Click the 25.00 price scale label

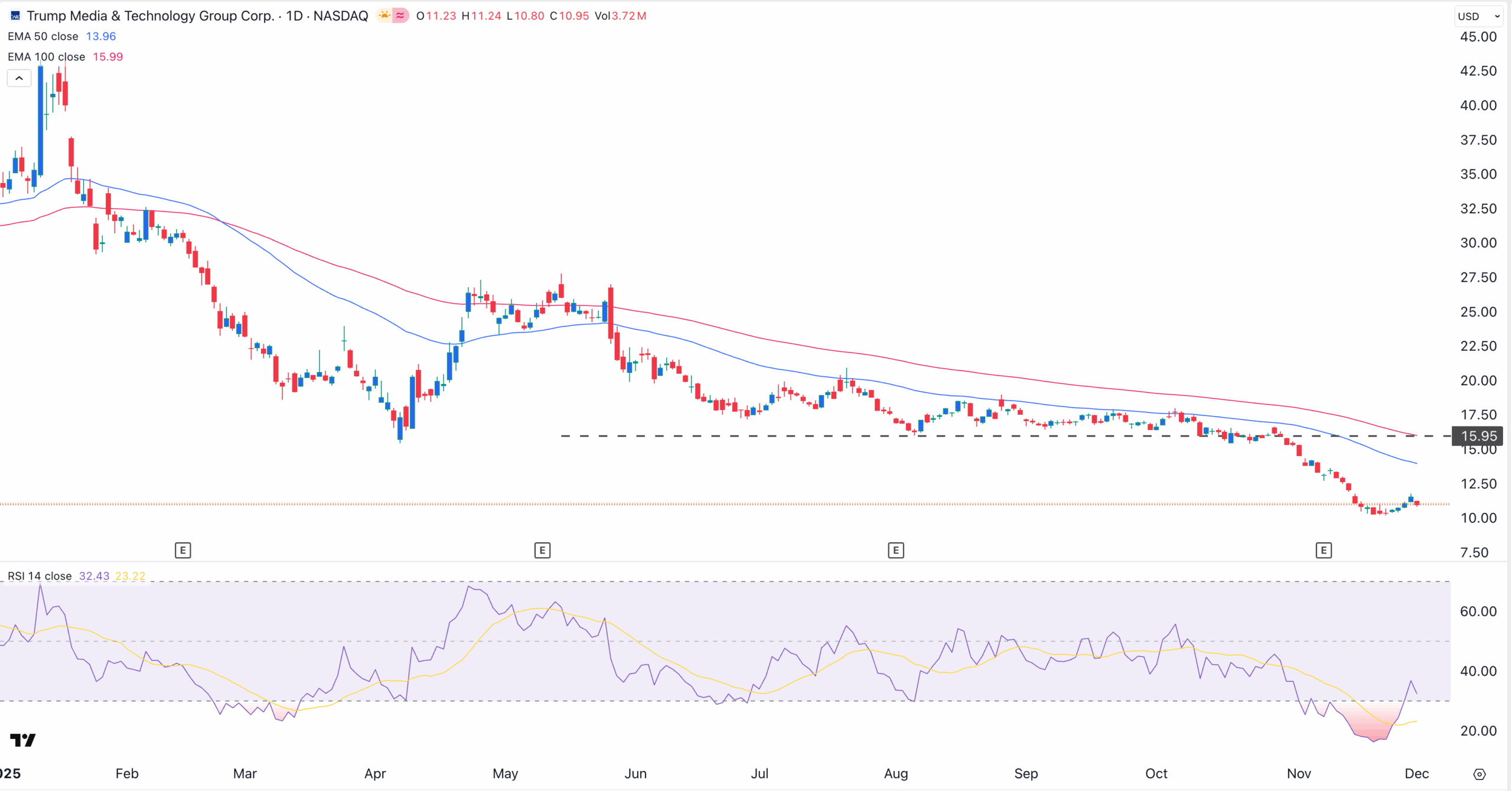click(x=1478, y=312)
